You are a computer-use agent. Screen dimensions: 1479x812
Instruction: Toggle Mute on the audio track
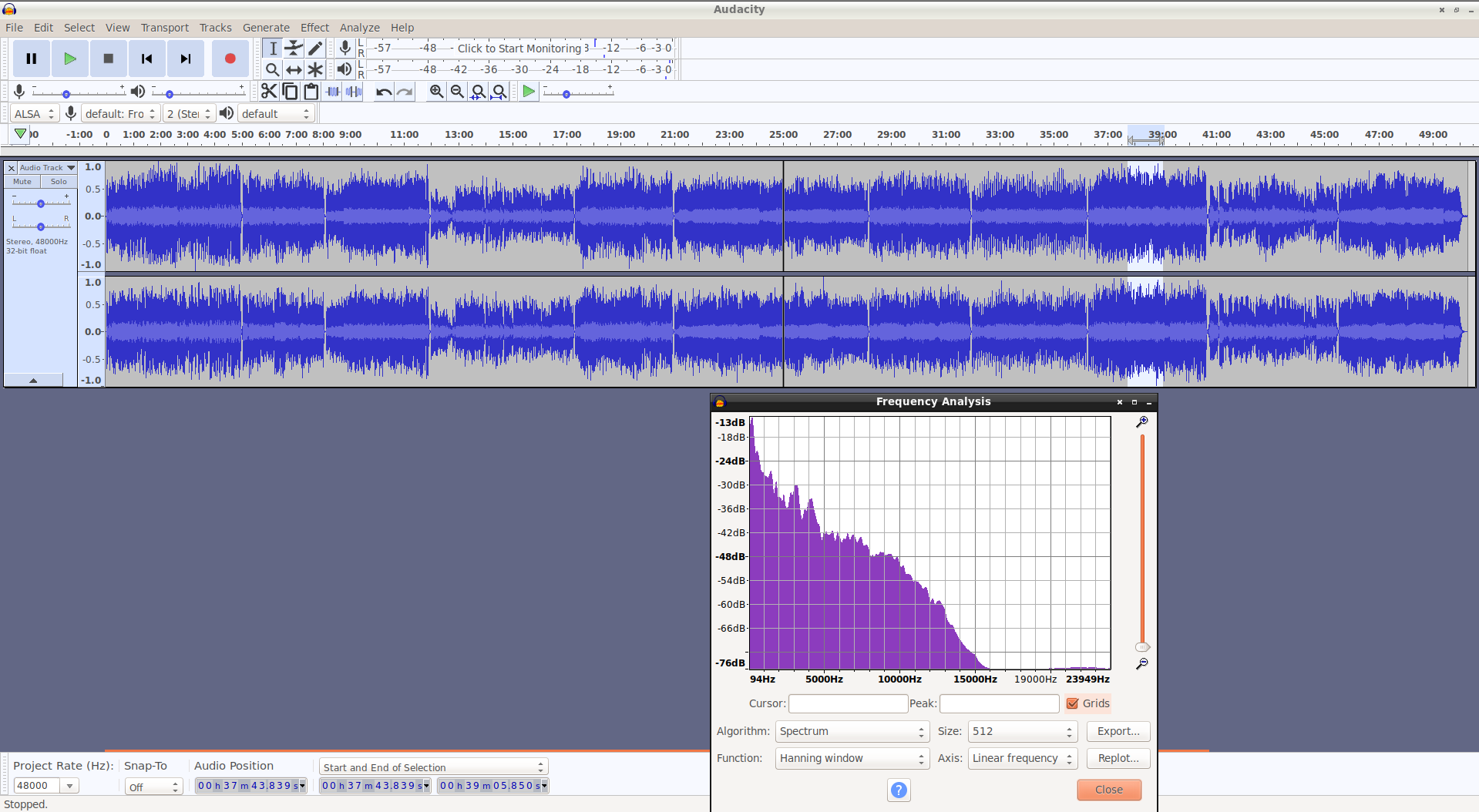coord(22,182)
